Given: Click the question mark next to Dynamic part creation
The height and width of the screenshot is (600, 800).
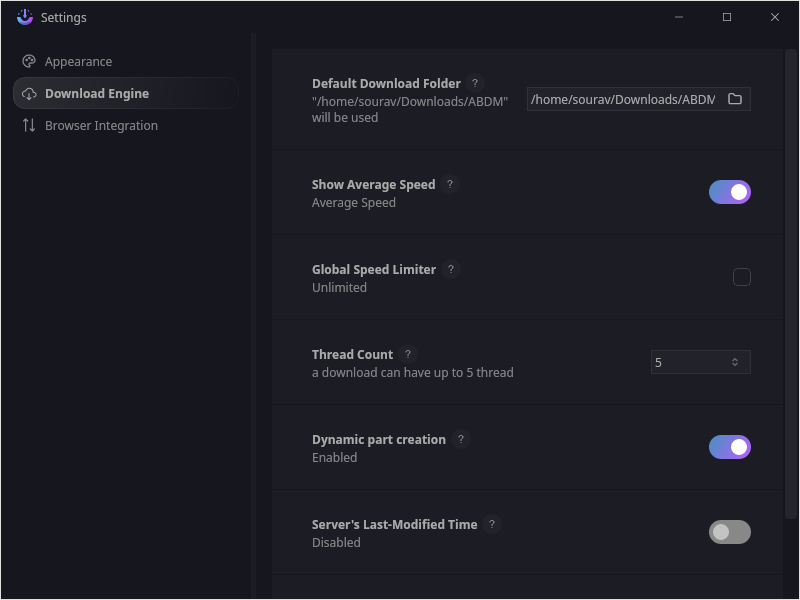Looking at the screenshot, I should [x=461, y=439].
